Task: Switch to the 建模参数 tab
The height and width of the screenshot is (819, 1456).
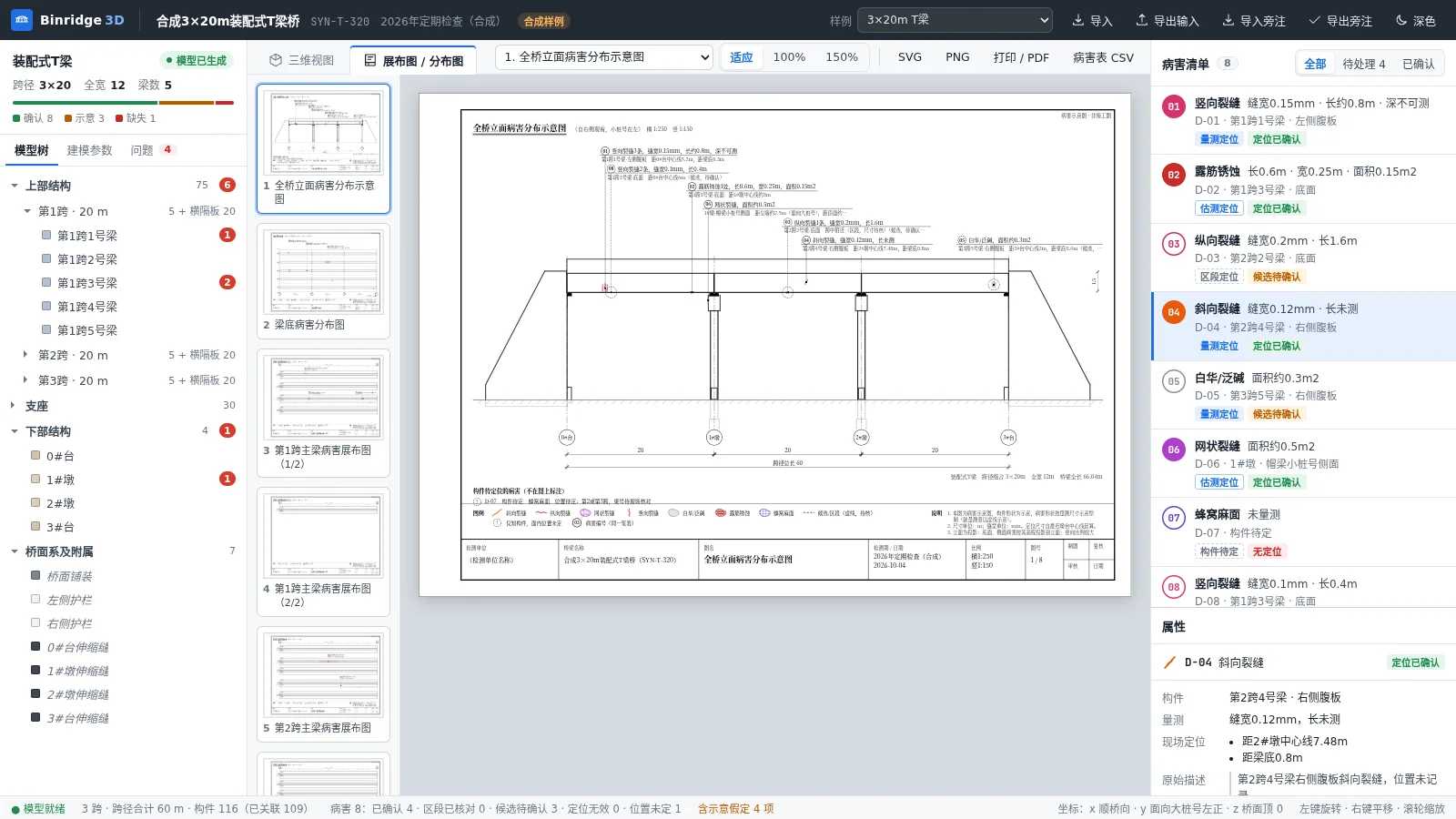Action: [x=89, y=150]
